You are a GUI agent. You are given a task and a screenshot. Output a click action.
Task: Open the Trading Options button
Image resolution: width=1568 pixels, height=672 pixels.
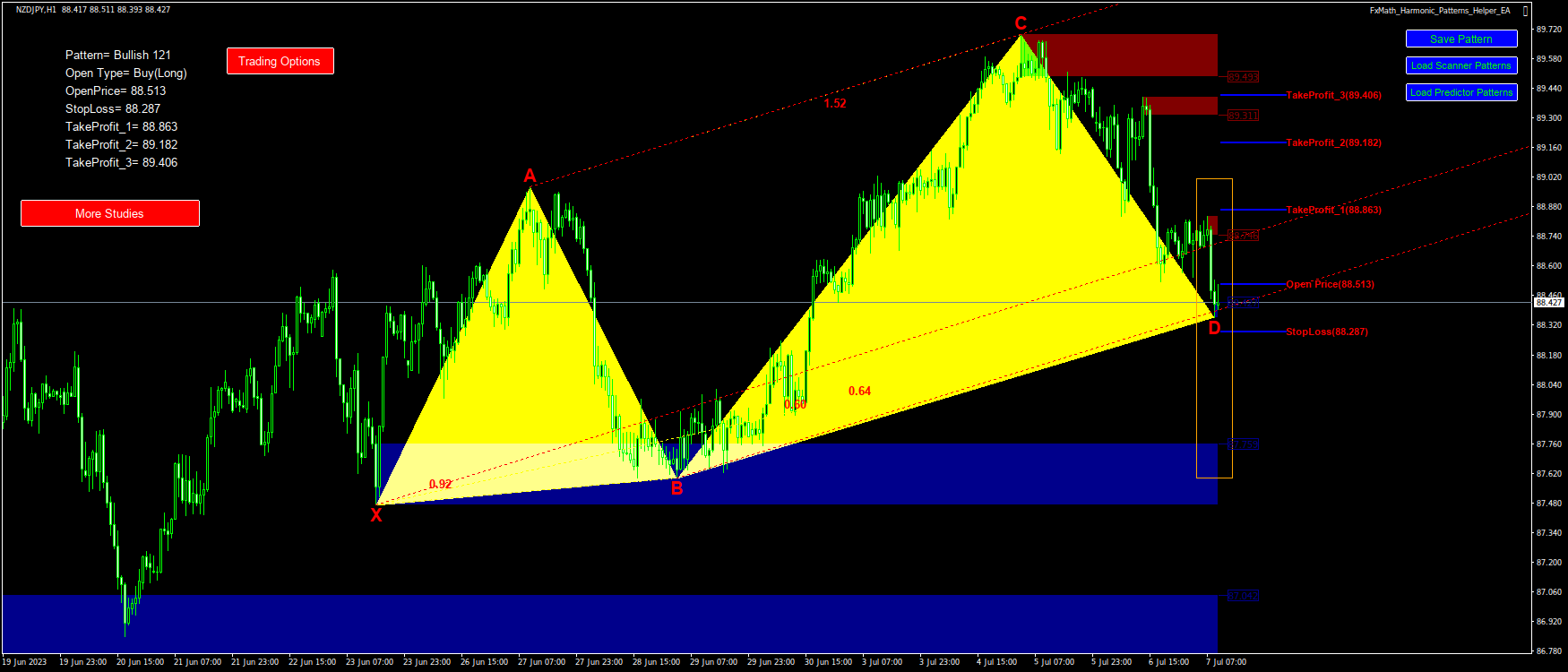point(280,61)
